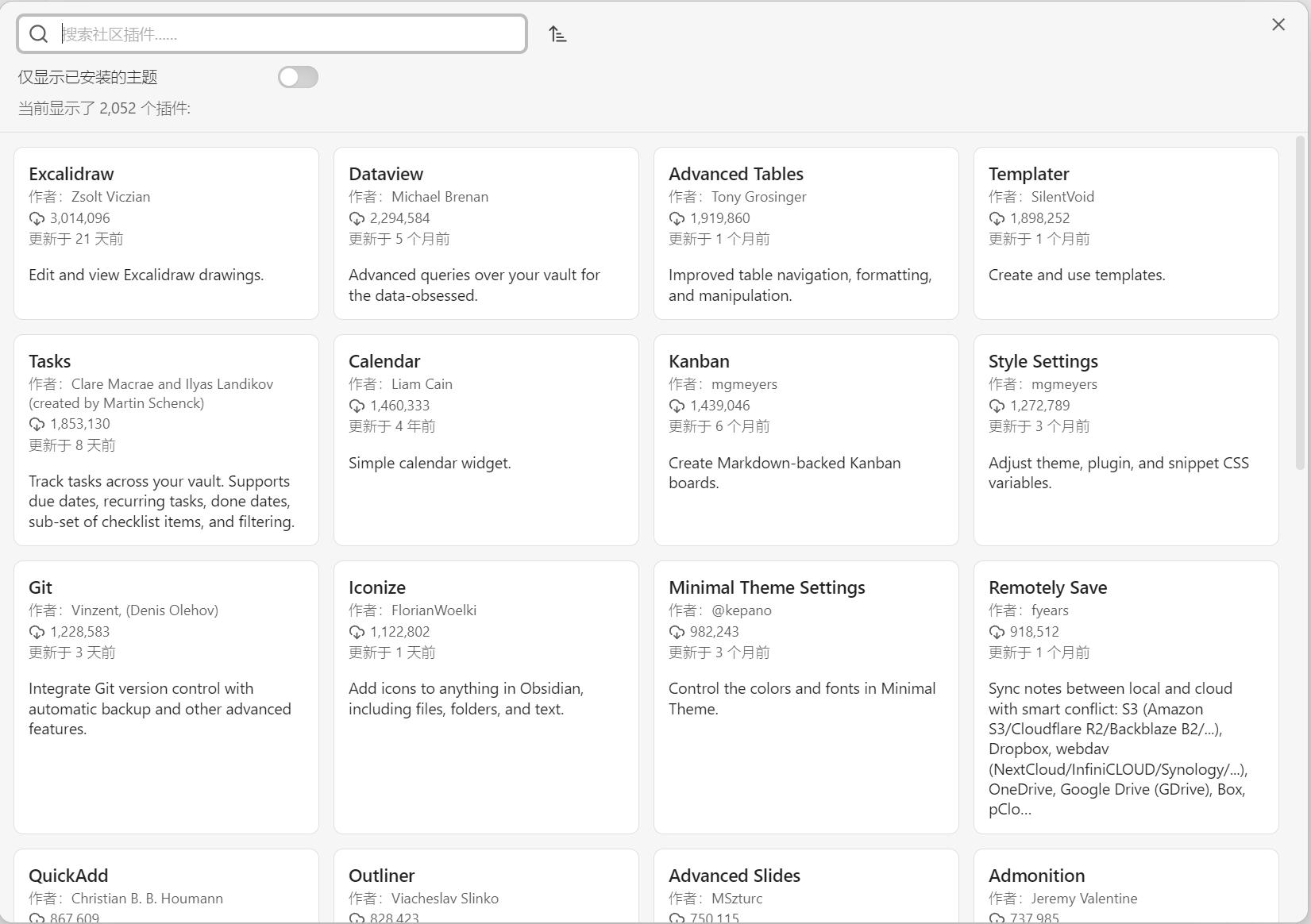This screenshot has height=924, width=1311.
Task: Open the Tasks plugin title
Action: point(50,361)
